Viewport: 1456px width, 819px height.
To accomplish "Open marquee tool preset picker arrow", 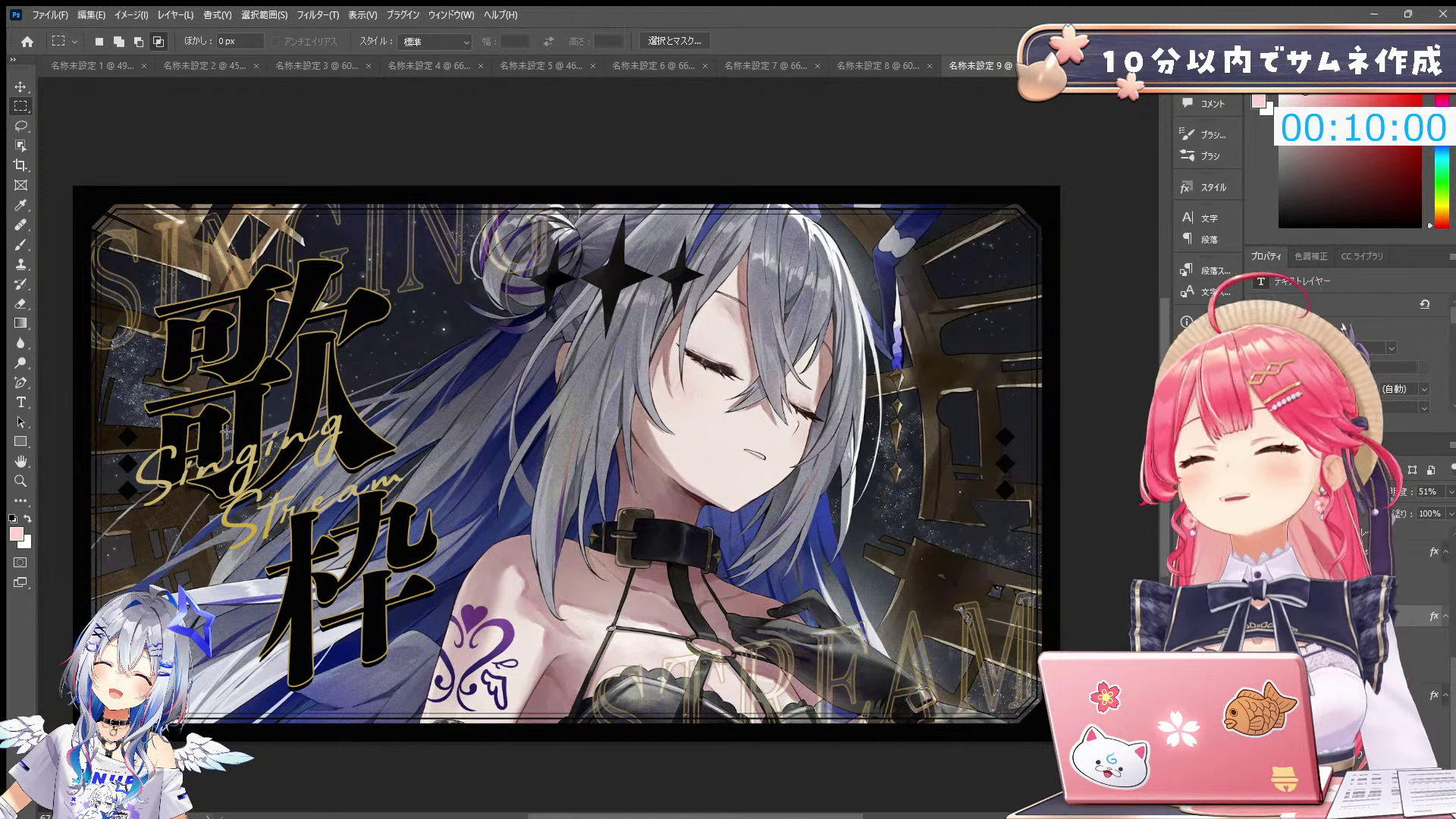I will click(74, 42).
